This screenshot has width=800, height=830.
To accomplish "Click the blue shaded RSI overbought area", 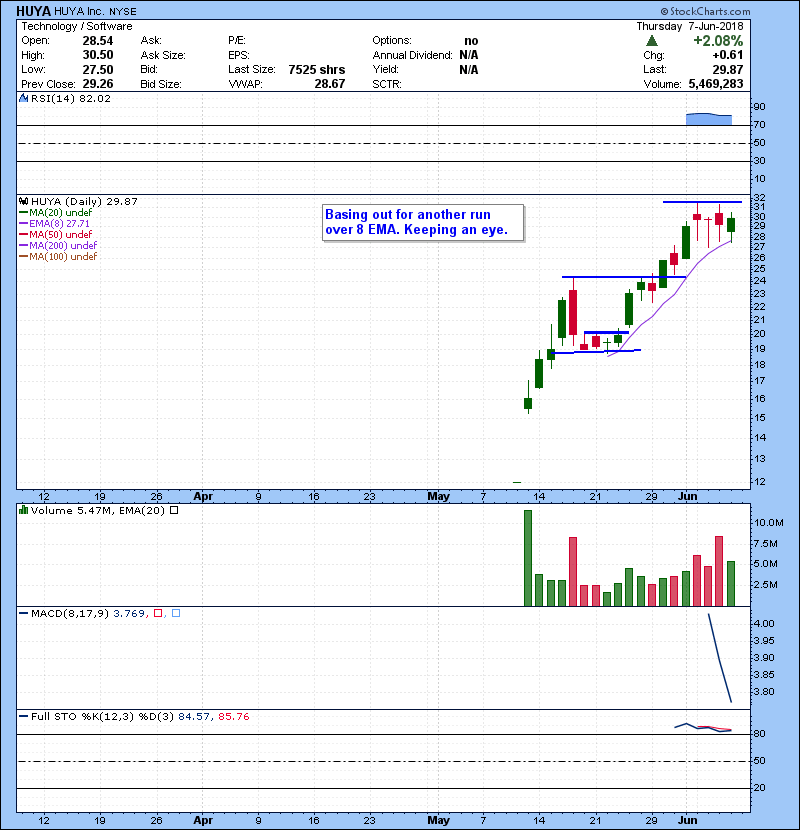I will click(x=709, y=119).
